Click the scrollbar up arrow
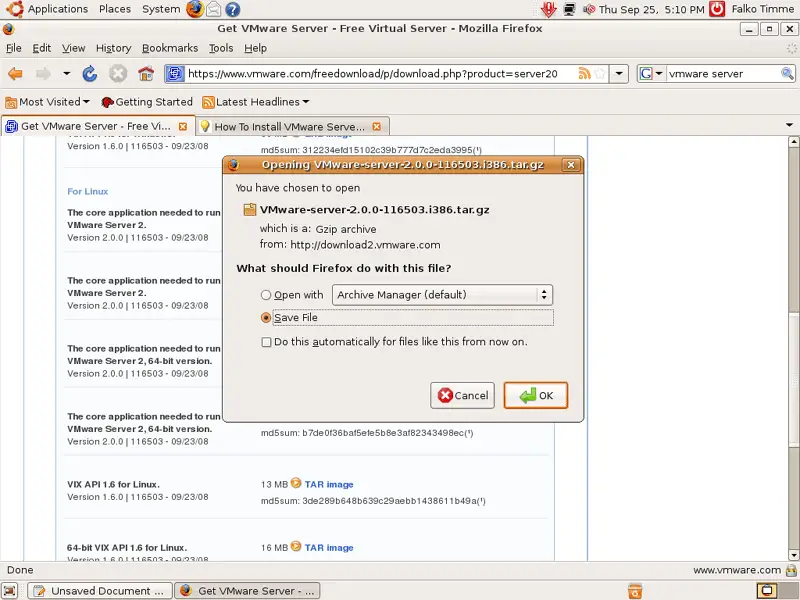Image resolution: width=800 pixels, height=600 pixels. pos(793,141)
